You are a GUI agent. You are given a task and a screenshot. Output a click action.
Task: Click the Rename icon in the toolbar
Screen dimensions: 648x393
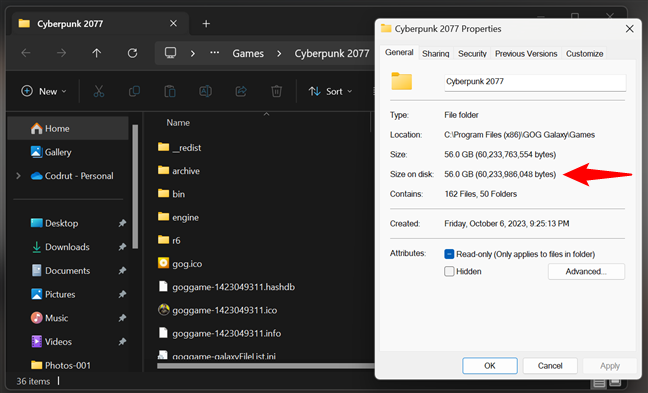coord(205,91)
